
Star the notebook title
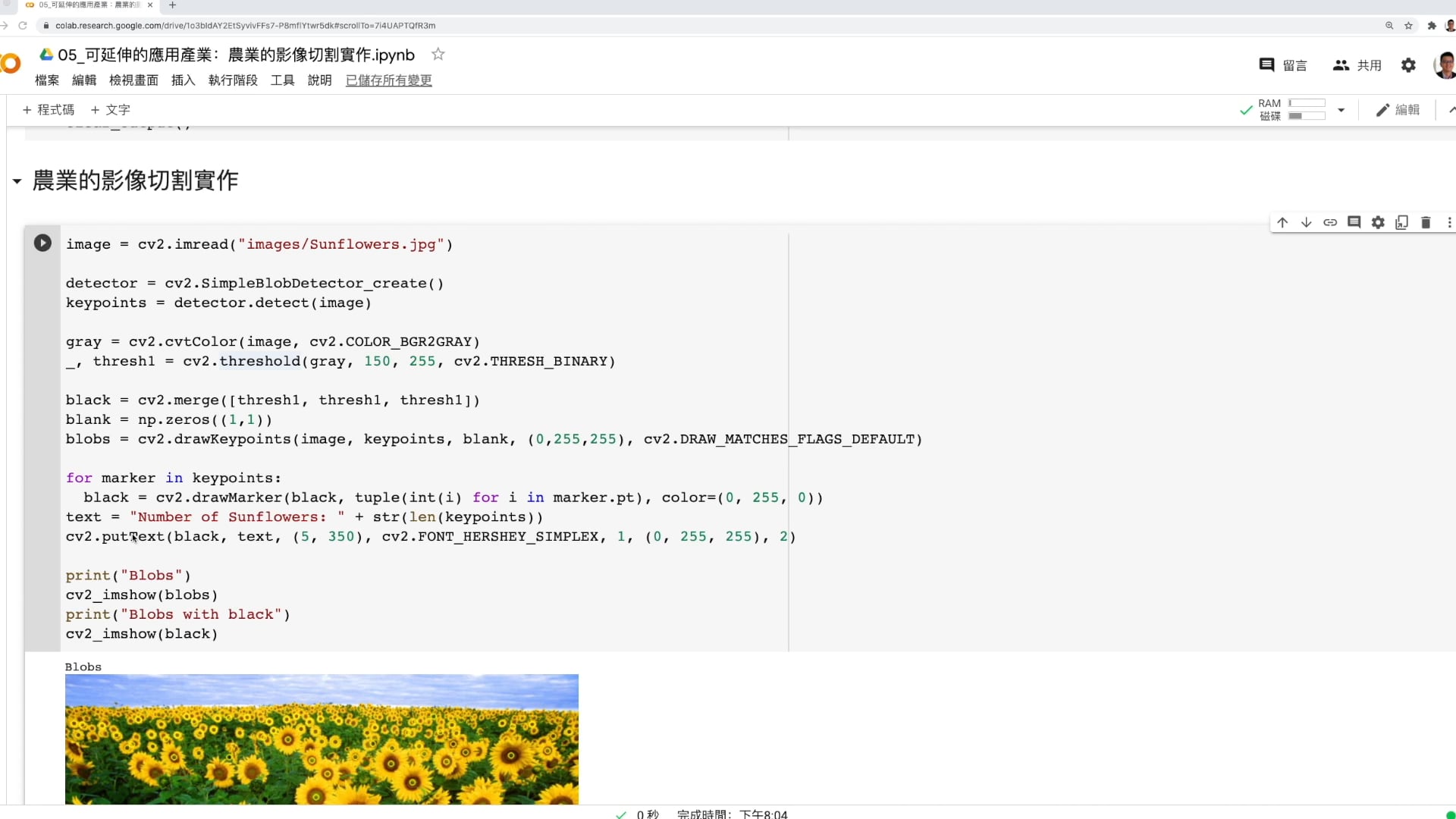pos(438,55)
